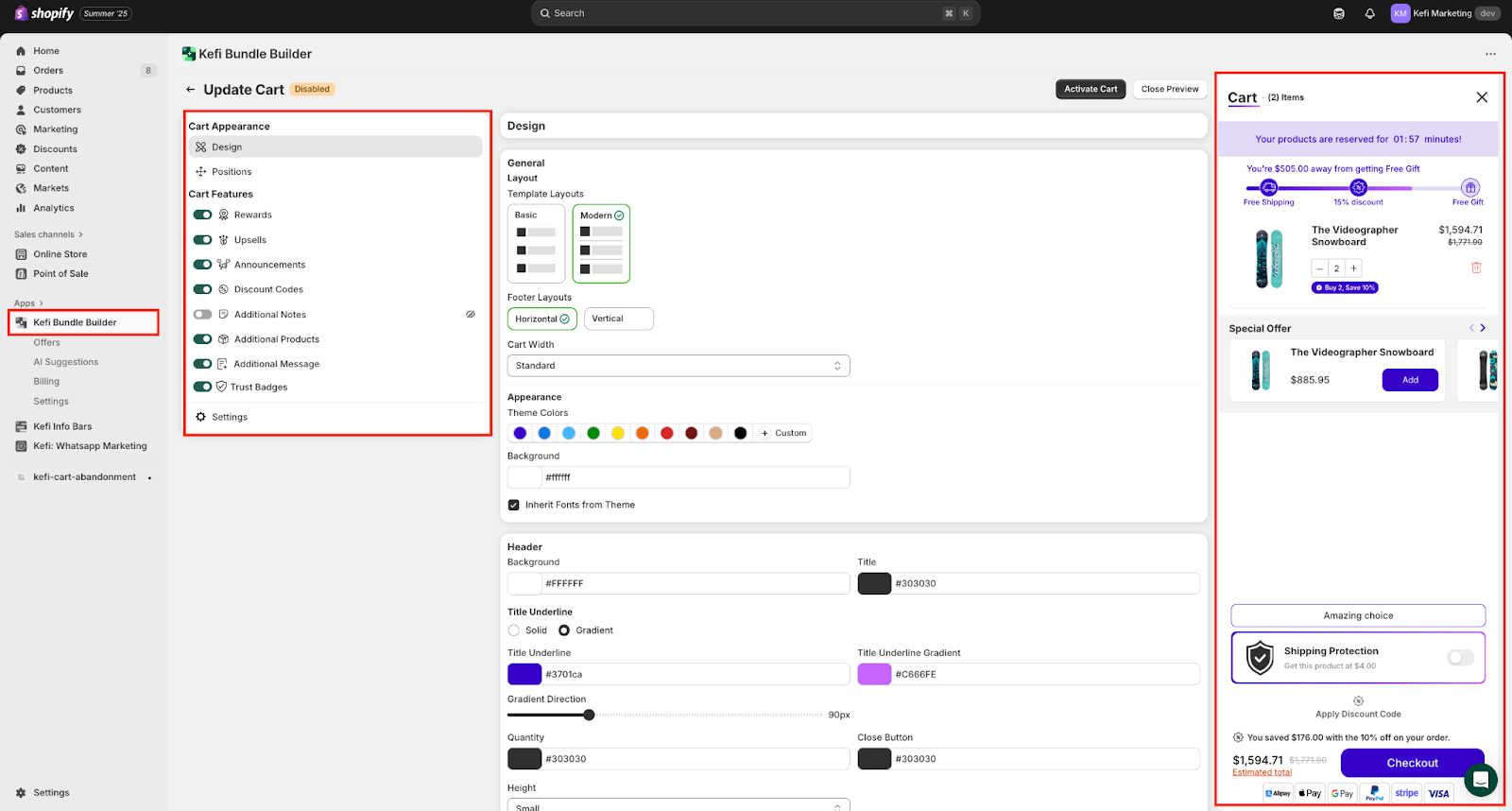Click the notifications bell icon
Image resolution: width=1512 pixels, height=811 pixels.
click(1369, 13)
